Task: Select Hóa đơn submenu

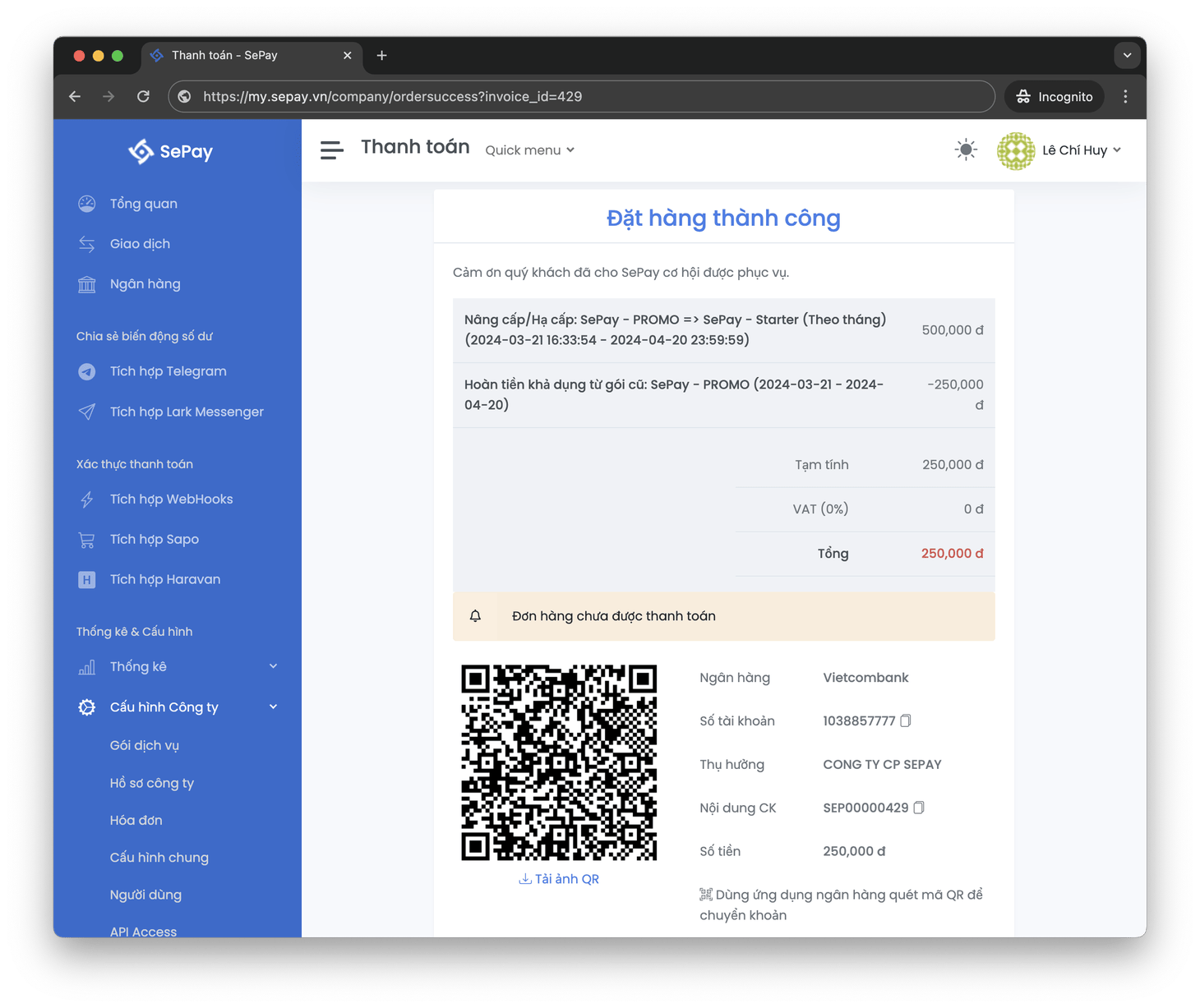Action: click(136, 820)
